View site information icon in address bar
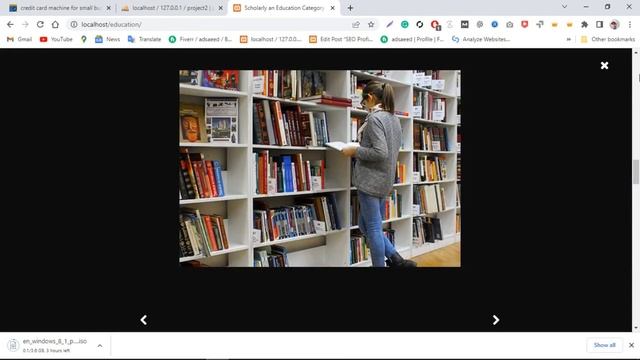 (74, 24)
